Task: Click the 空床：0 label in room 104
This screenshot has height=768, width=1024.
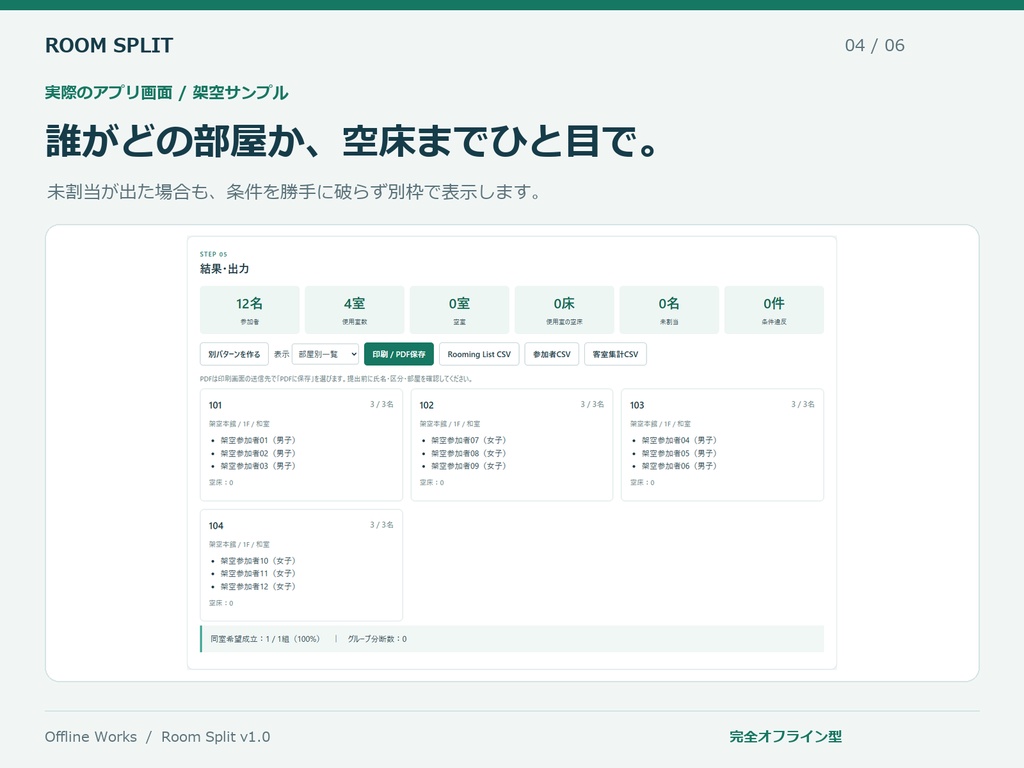Action: point(221,603)
